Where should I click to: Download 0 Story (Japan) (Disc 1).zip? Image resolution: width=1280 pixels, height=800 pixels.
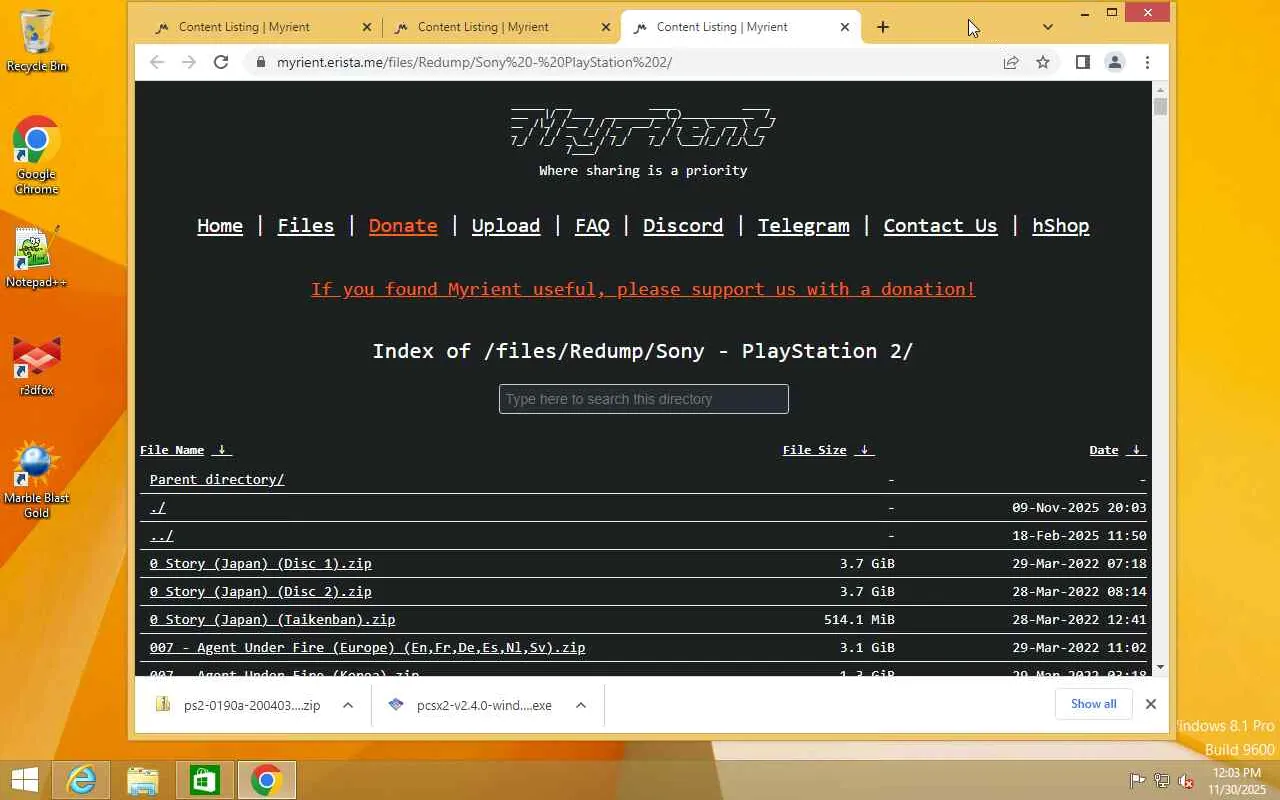coord(261,563)
